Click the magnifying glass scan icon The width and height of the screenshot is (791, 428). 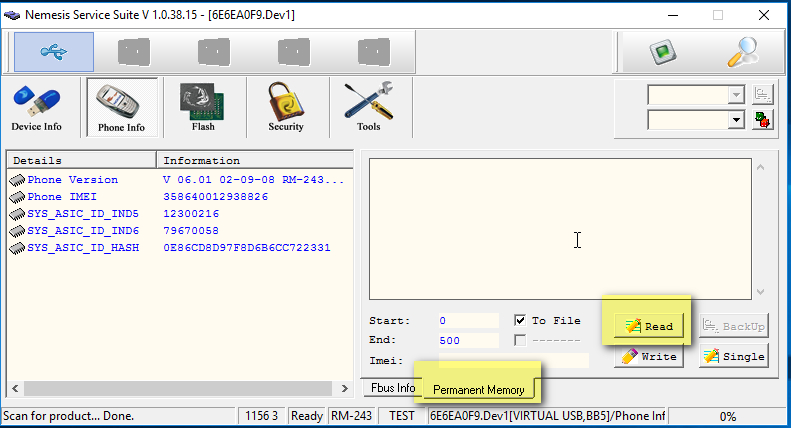click(743, 51)
